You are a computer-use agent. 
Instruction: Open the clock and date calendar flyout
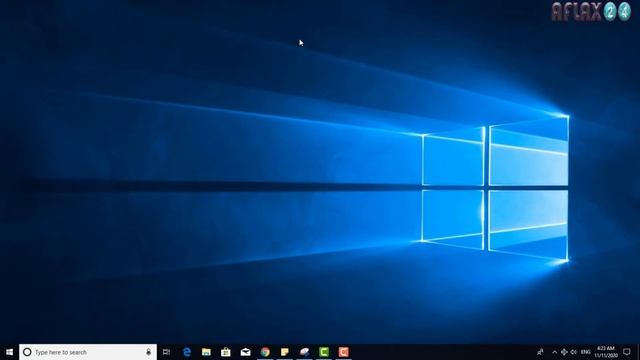606,352
